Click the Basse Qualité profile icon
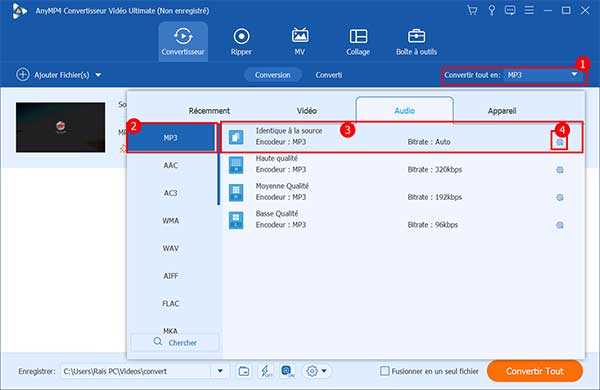Image resolution: width=600 pixels, height=390 pixels. click(x=236, y=220)
